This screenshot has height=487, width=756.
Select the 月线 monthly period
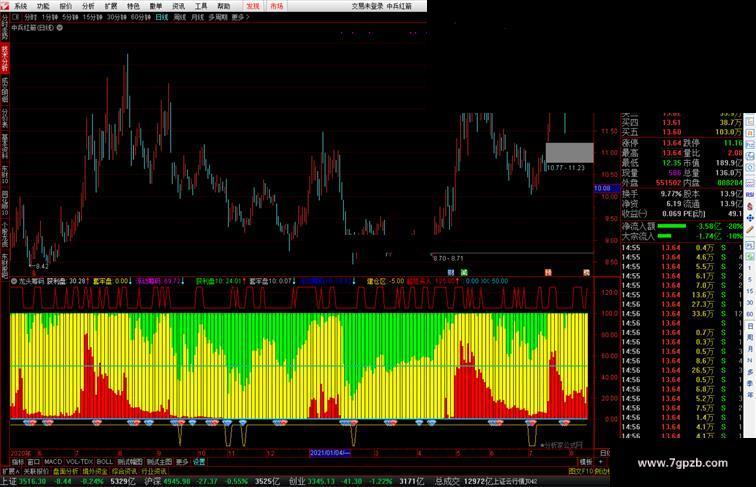point(197,17)
